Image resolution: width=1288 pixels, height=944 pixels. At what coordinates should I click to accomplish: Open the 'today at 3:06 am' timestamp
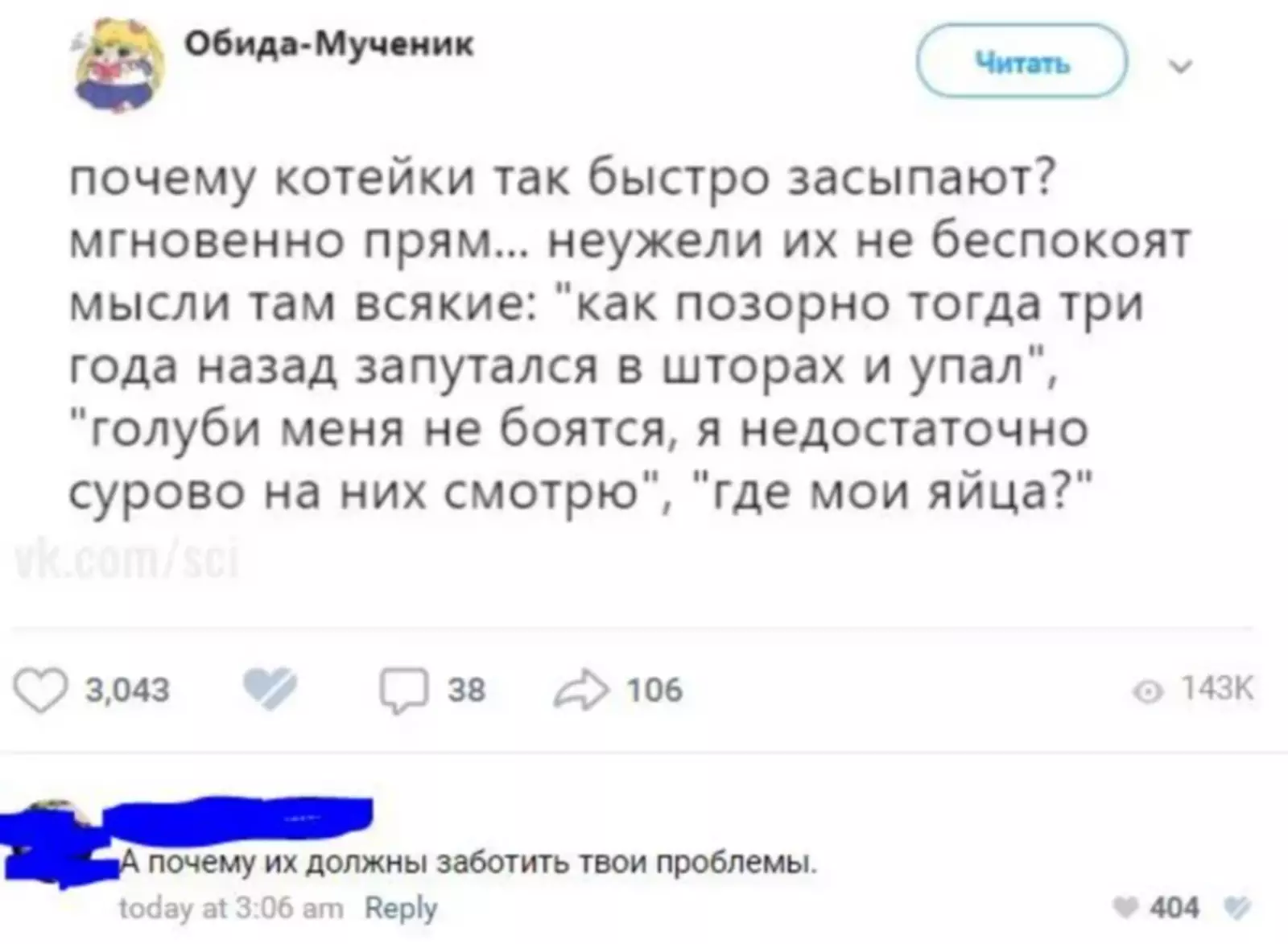coord(231,909)
